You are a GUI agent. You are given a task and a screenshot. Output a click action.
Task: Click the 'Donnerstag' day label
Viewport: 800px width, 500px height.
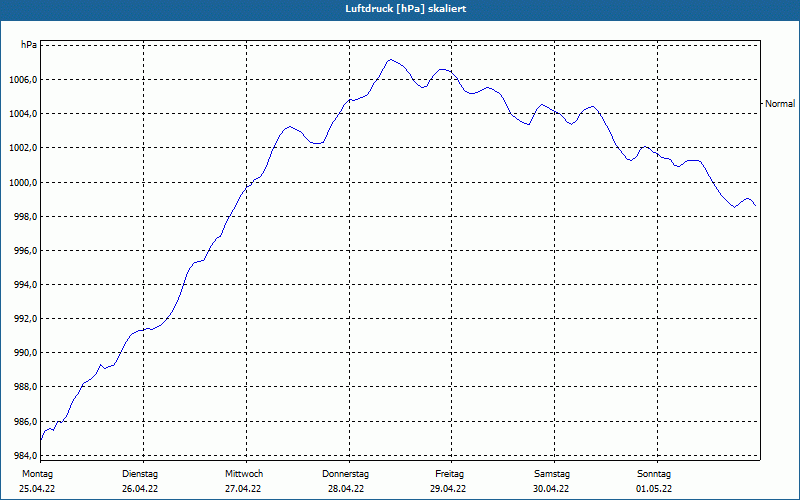coord(345,474)
